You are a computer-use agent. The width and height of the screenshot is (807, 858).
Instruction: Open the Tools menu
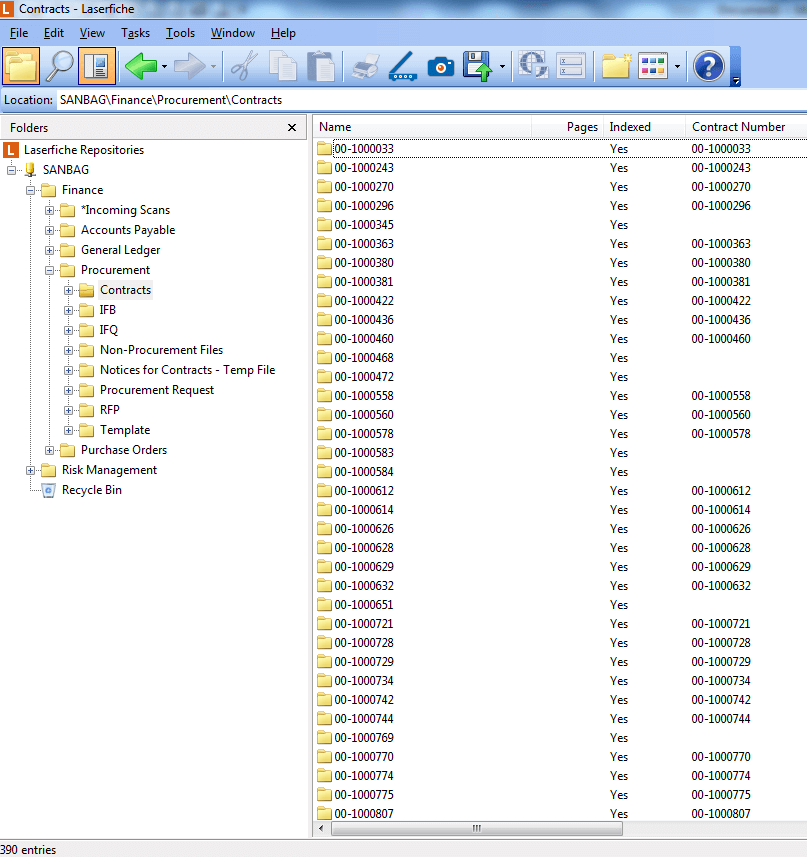[181, 33]
